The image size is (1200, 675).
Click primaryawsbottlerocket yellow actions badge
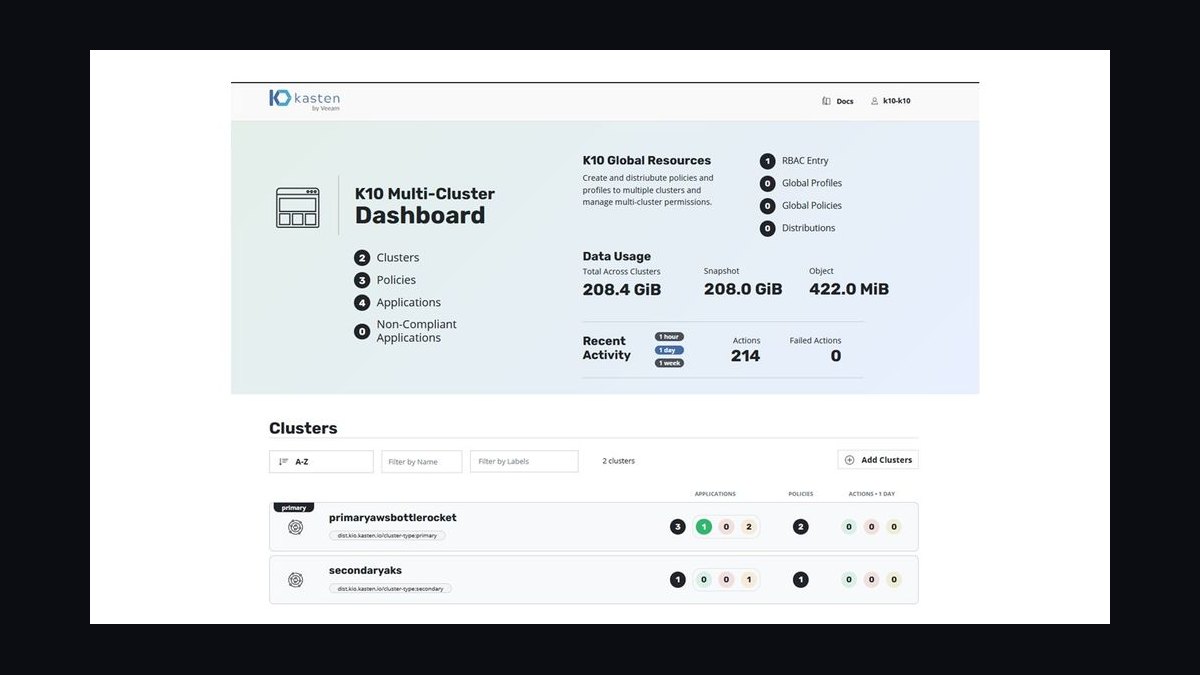coord(894,527)
